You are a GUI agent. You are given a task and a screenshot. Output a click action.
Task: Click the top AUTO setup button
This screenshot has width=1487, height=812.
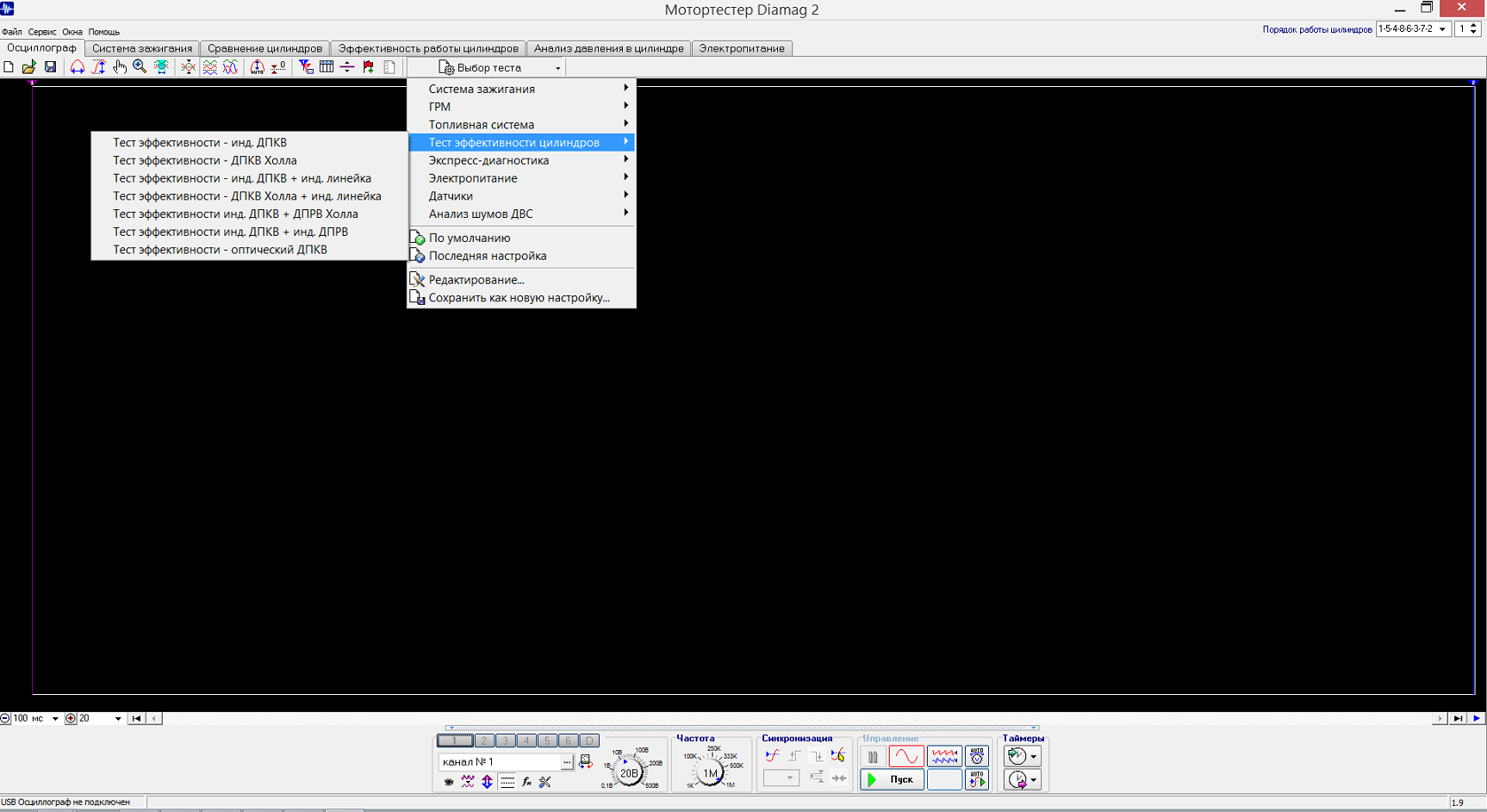(x=977, y=757)
